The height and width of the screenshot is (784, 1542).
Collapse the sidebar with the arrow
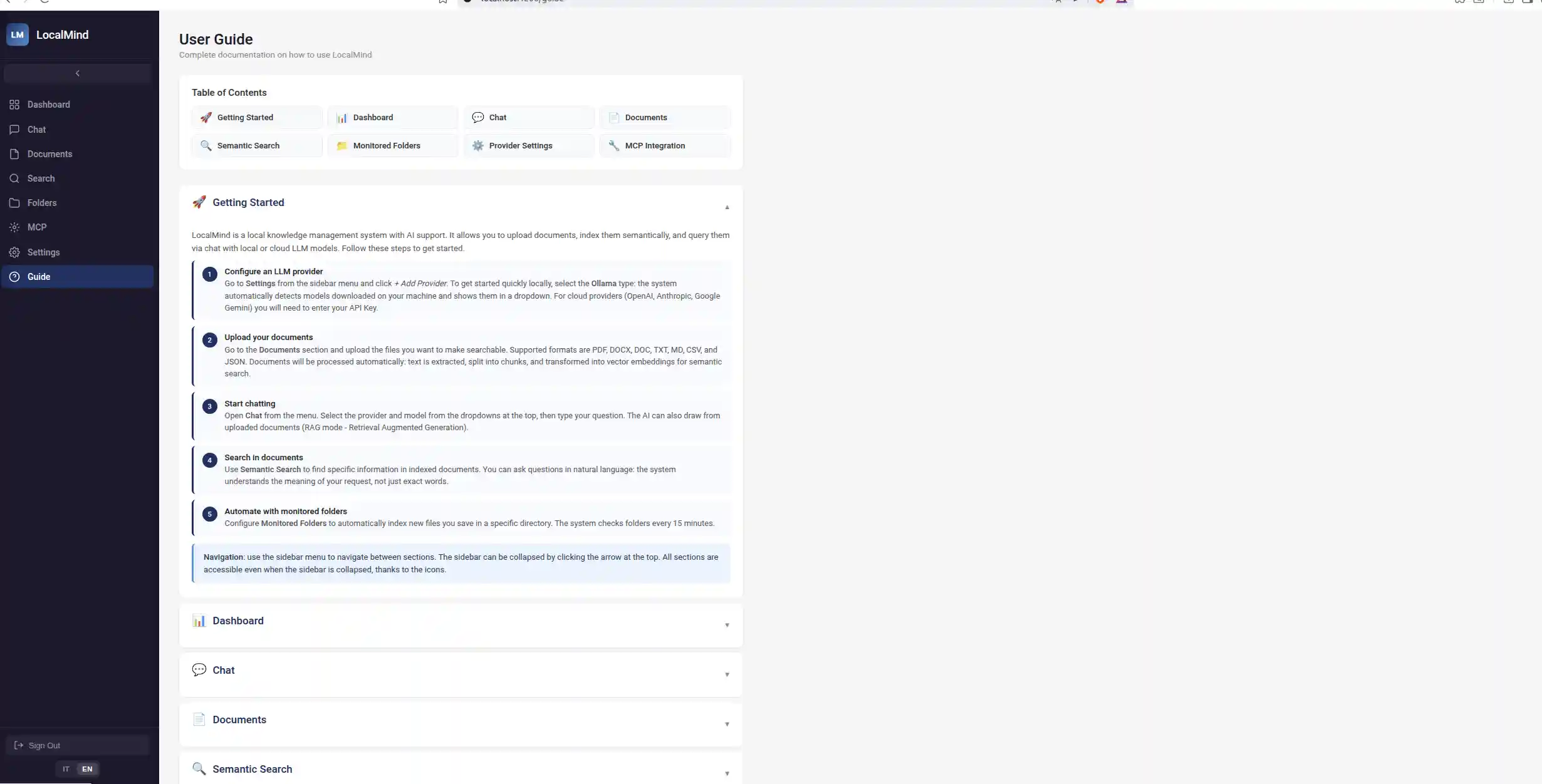[x=77, y=73]
